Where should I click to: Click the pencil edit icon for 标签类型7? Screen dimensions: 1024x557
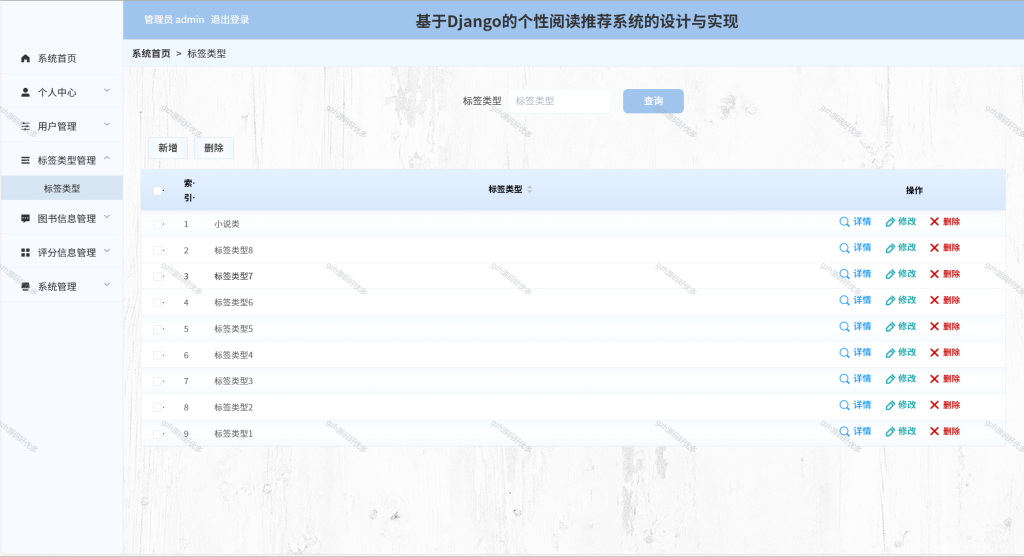coord(890,274)
